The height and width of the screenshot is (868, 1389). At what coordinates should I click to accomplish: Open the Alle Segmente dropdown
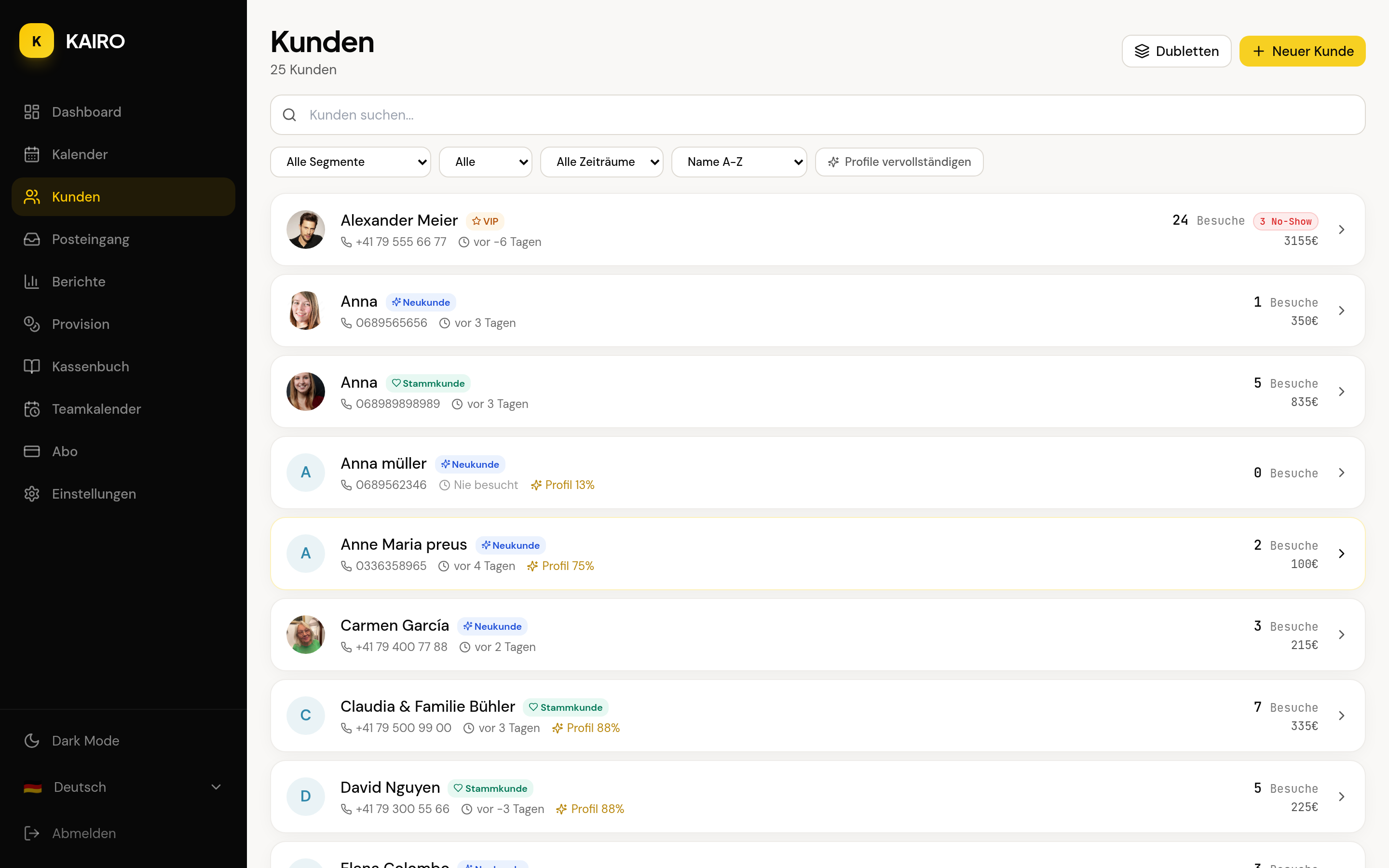click(x=350, y=162)
